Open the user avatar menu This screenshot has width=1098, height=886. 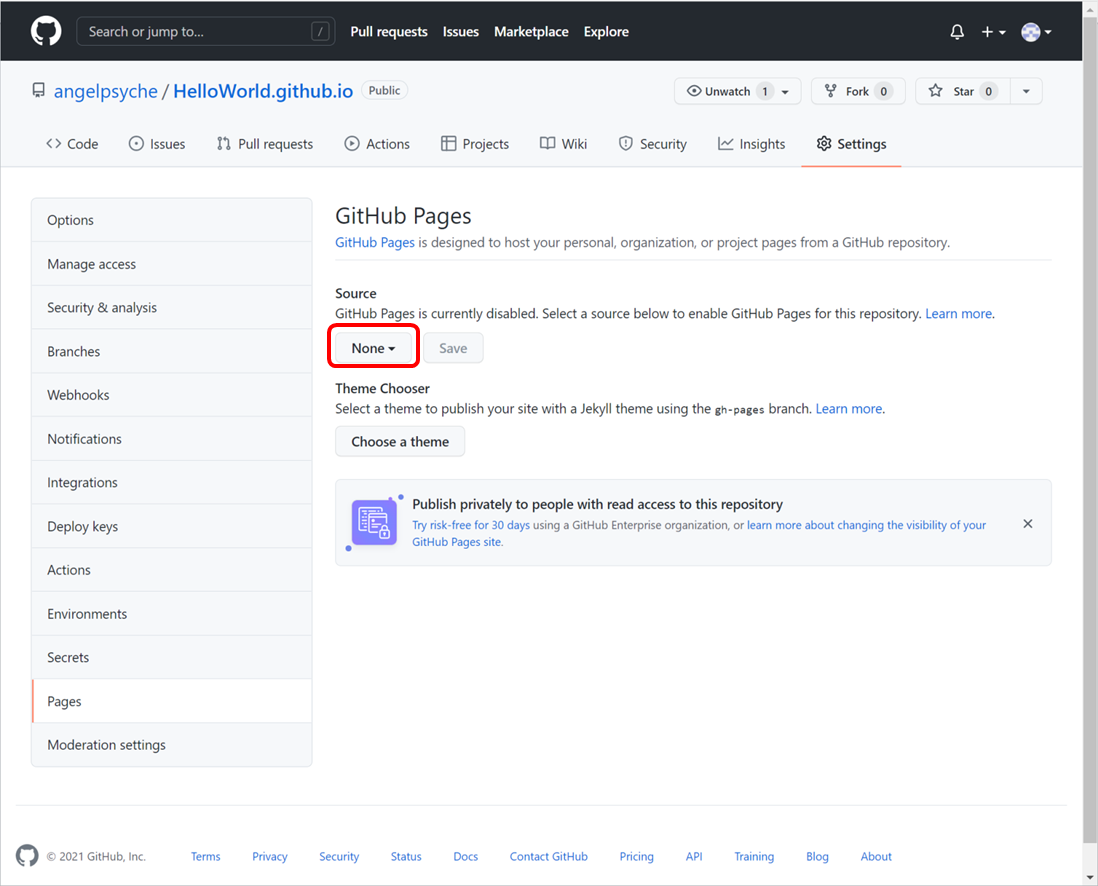pyautogui.click(x=1036, y=32)
